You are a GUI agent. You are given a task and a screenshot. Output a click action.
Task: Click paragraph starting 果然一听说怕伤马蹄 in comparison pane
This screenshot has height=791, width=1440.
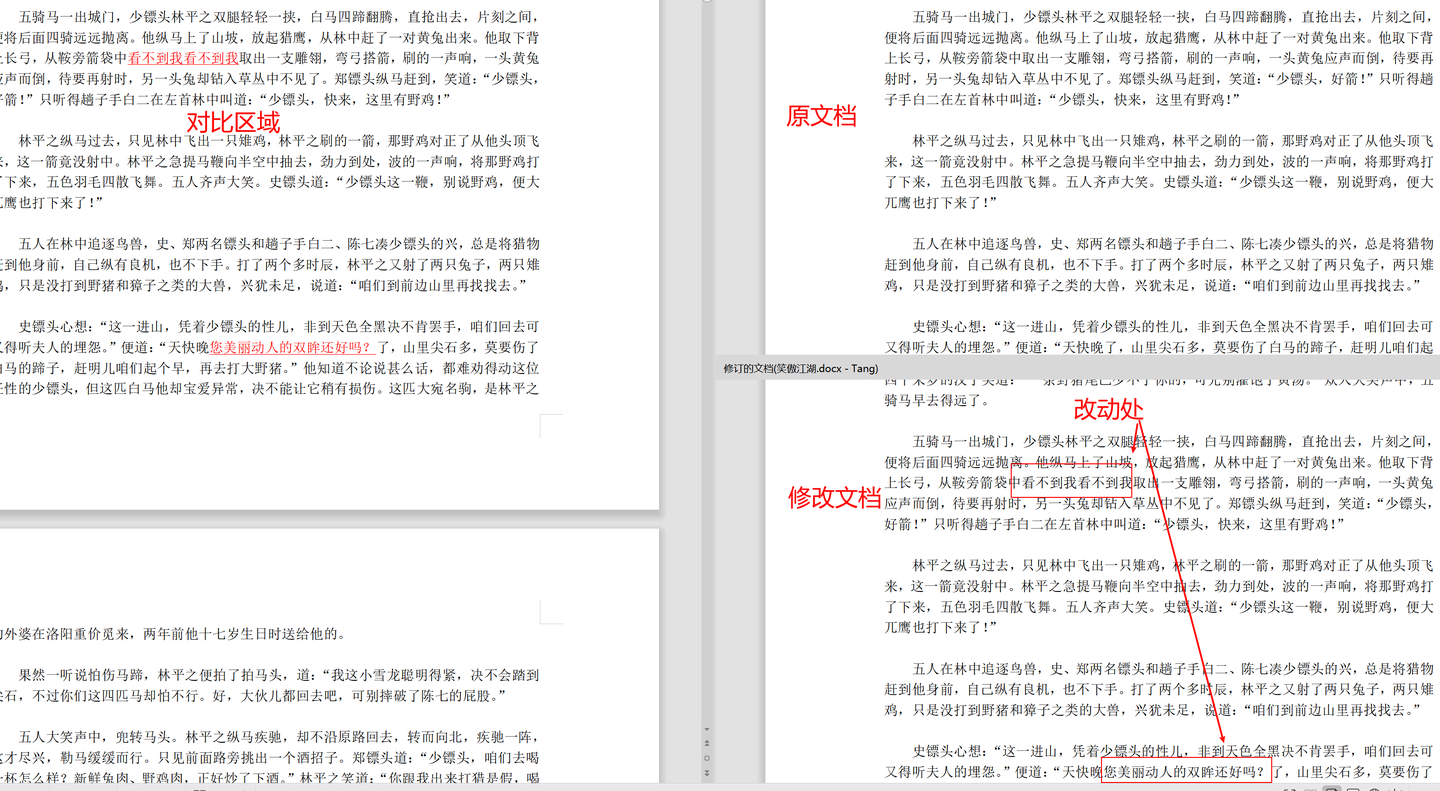coord(270,685)
